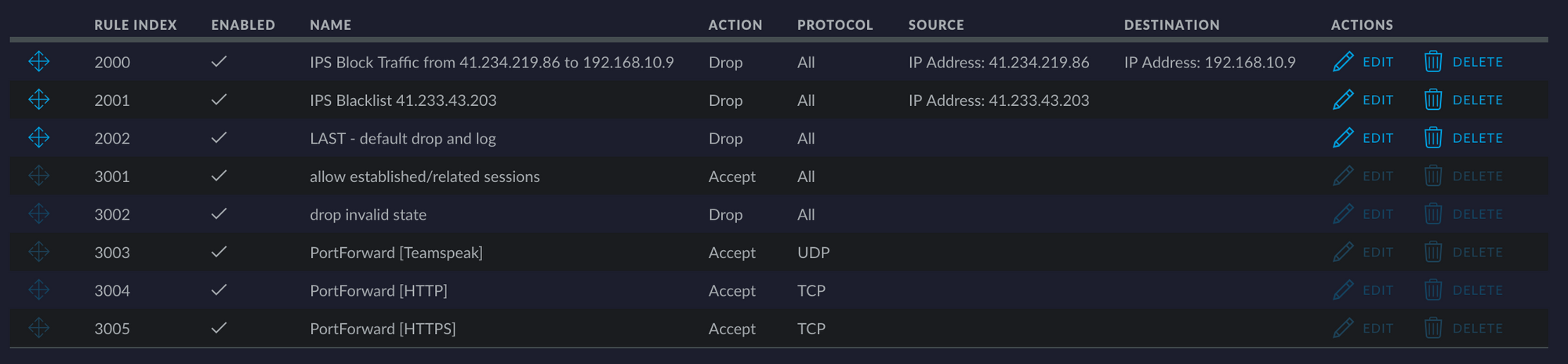Toggle enabled checkmark for rule 2000
This screenshot has width=1568, height=364.
click(220, 61)
